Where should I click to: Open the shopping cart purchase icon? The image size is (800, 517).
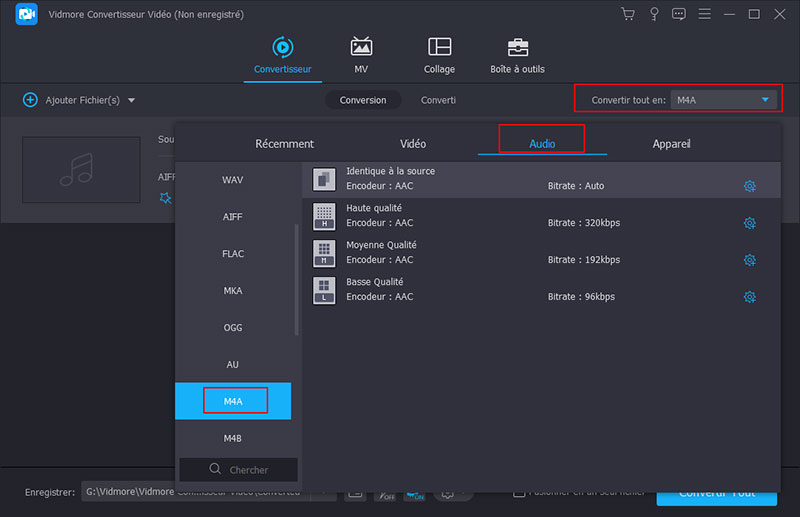point(628,14)
